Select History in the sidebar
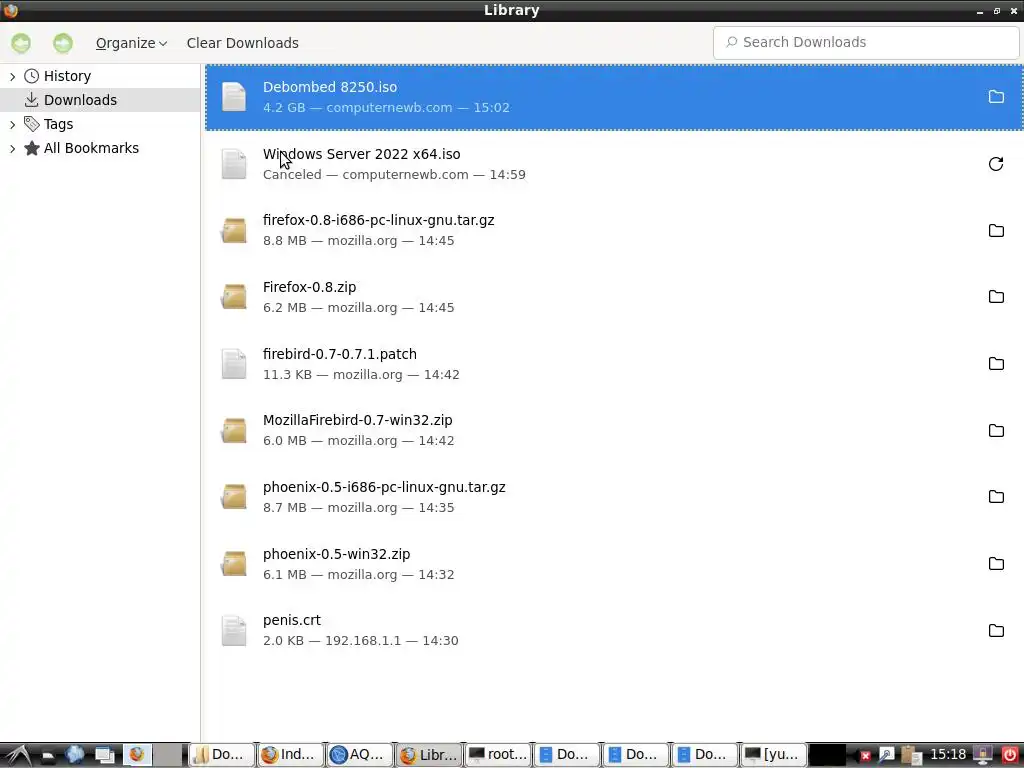The image size is (1024, 768). 67,76
